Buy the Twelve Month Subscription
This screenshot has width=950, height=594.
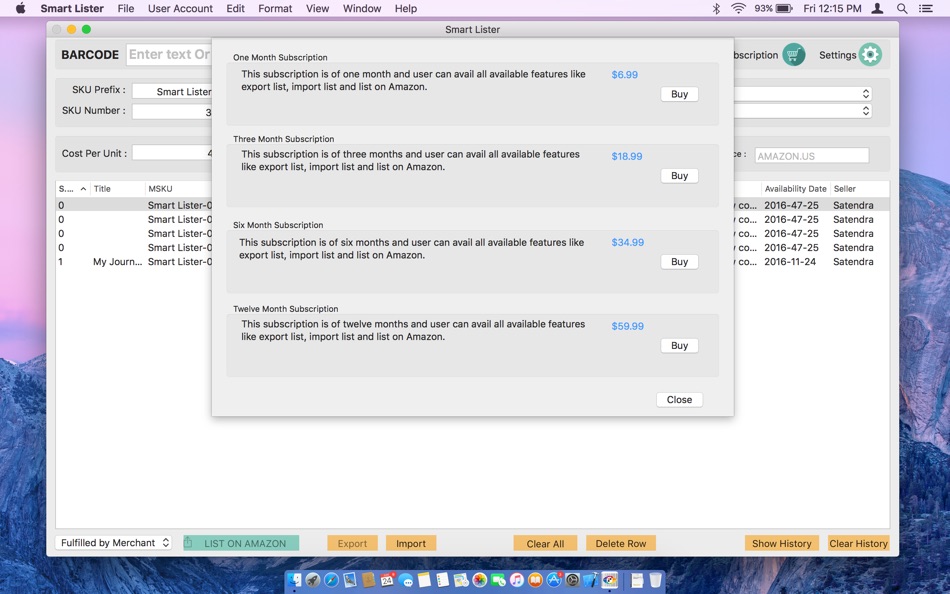[679, 345]
